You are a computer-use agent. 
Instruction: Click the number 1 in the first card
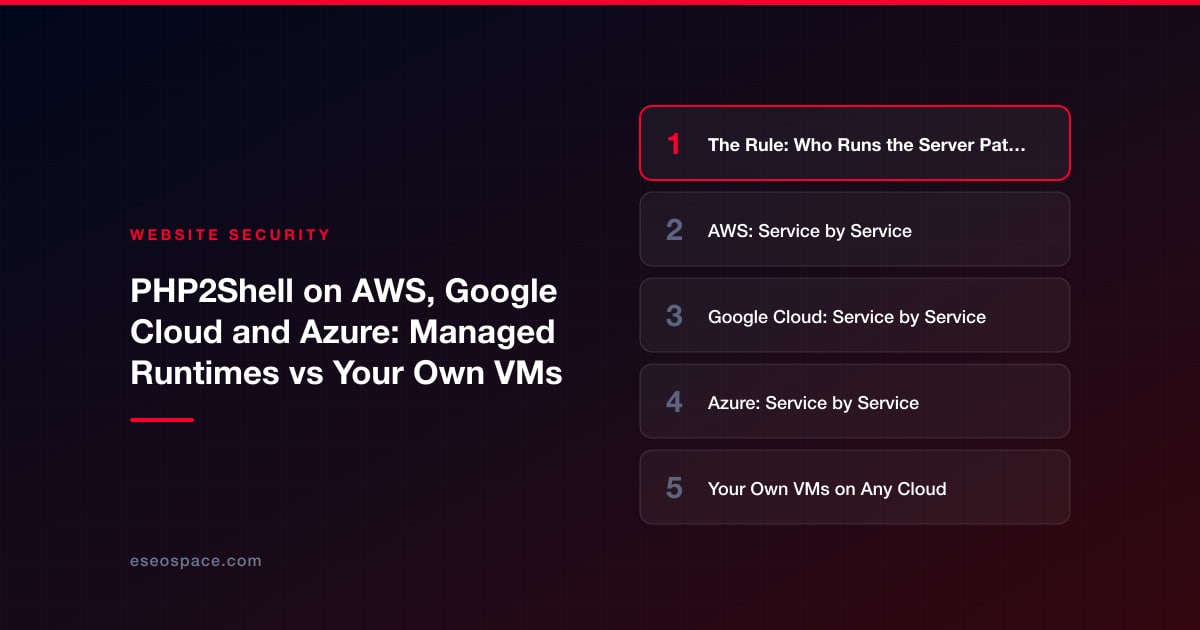click(x=674, y=144)
